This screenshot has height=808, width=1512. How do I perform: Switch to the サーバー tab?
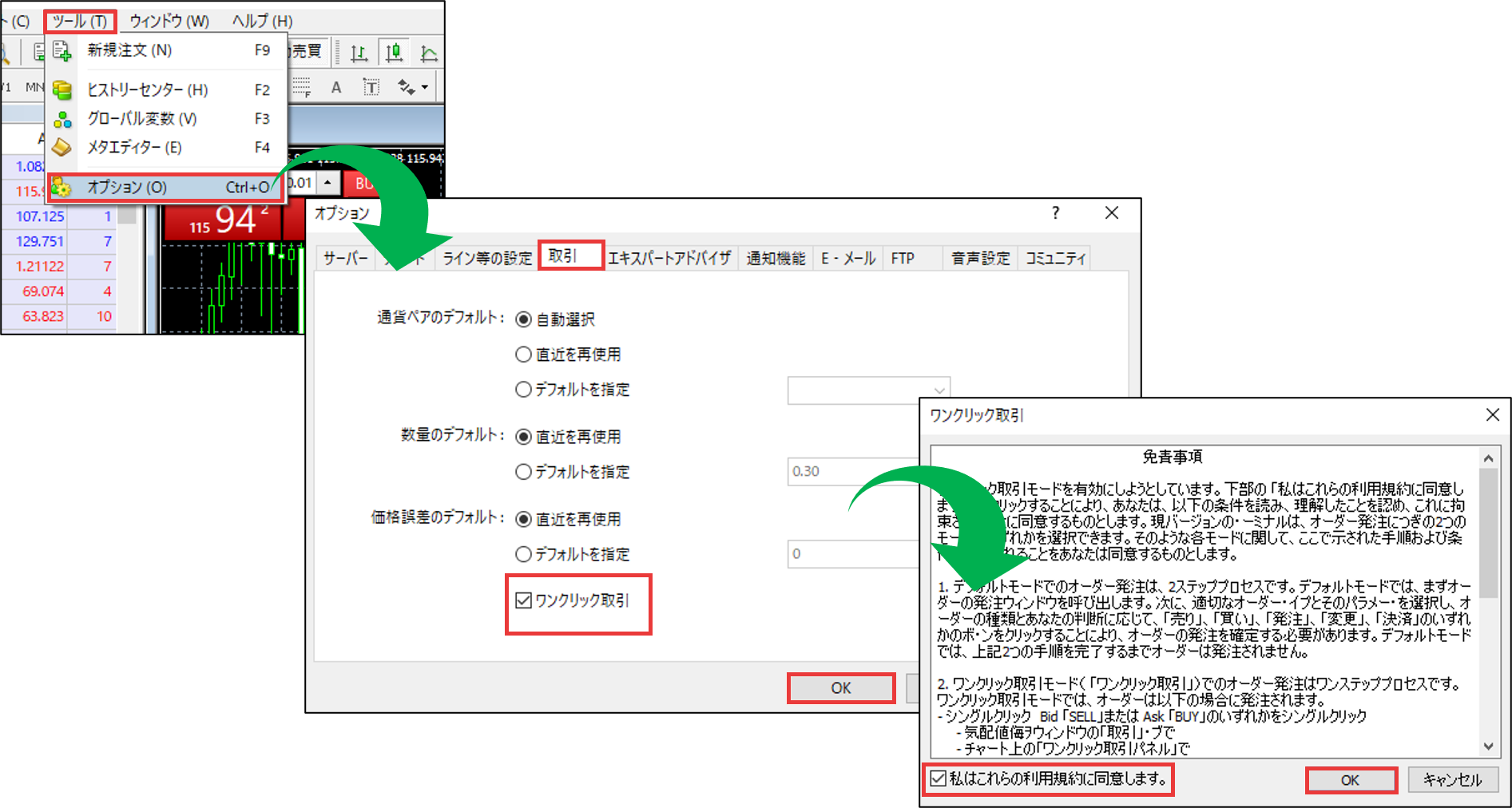pos(346,258)
